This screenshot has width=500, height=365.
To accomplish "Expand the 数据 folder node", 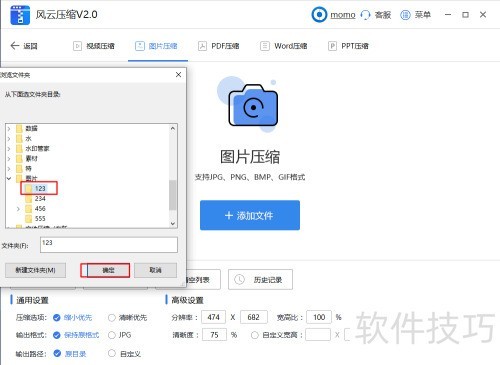I will (x=9, y=128).
